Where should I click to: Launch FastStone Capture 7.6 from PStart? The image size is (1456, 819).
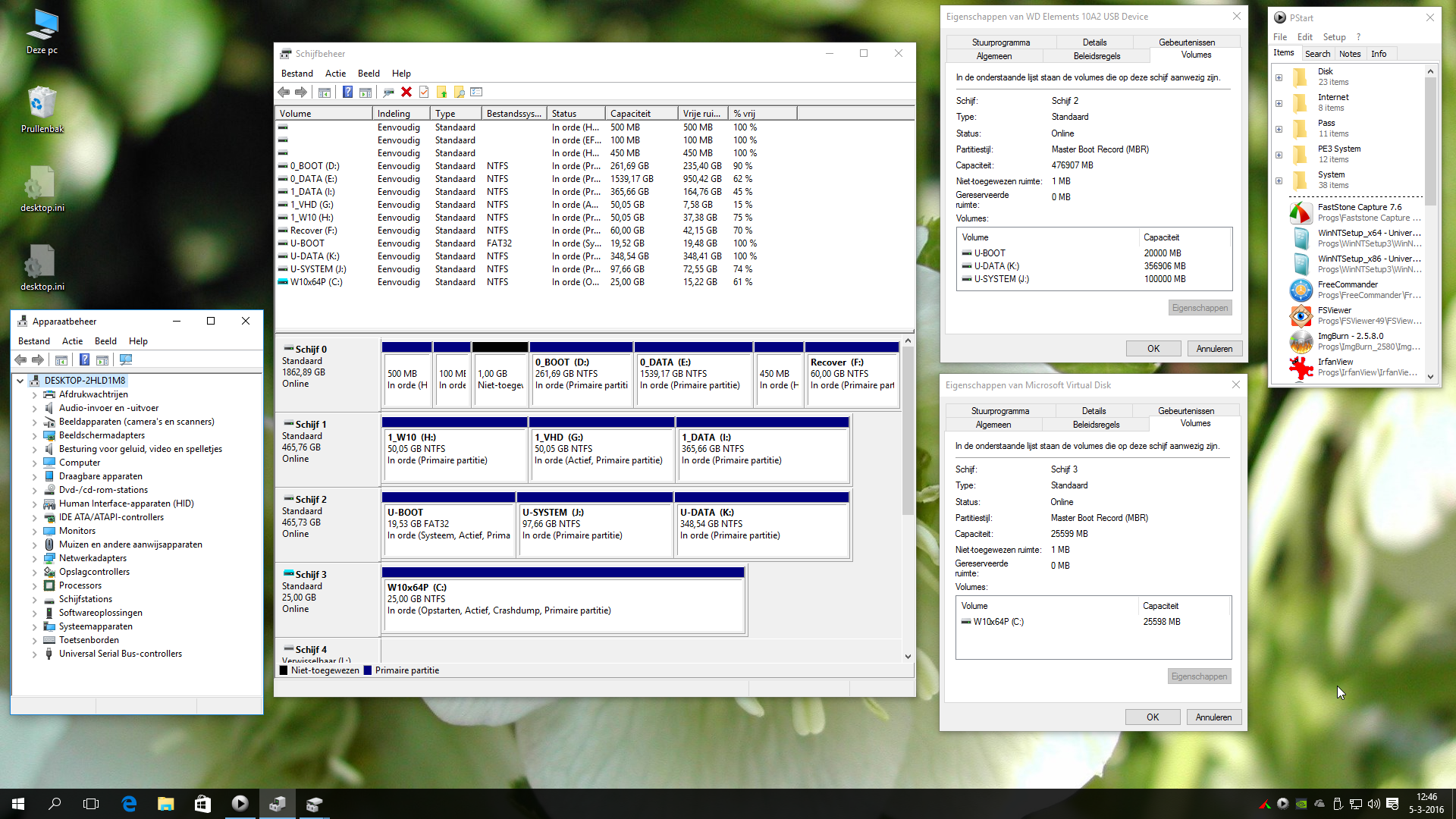pyautogui.click(x=1357, y=212)
